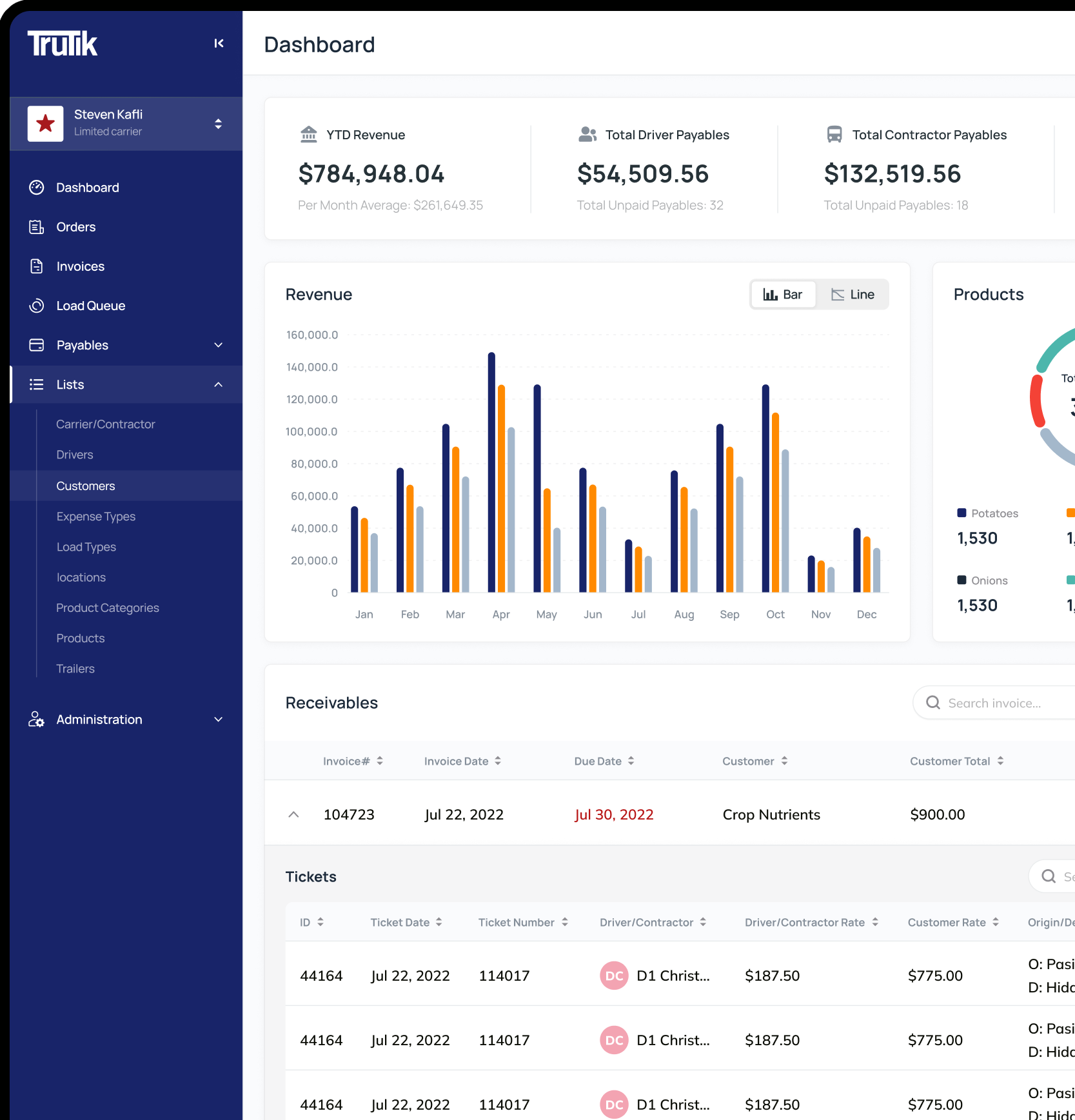
Task: Click the Load Queue icon
Action: click(37, 306)
